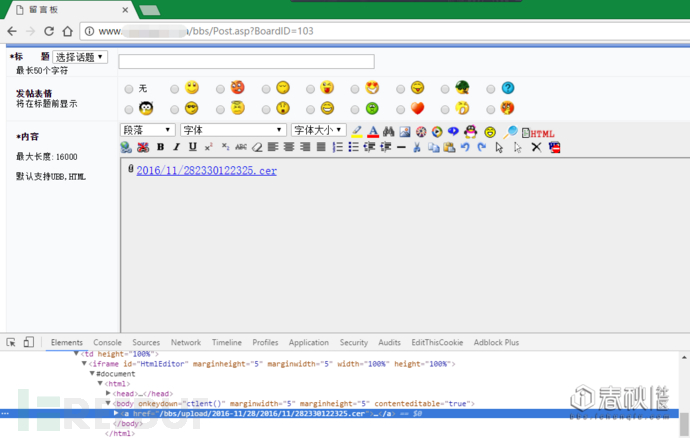Select the blue question mark radio button
The image size is (690, 438).
[491, 89]
